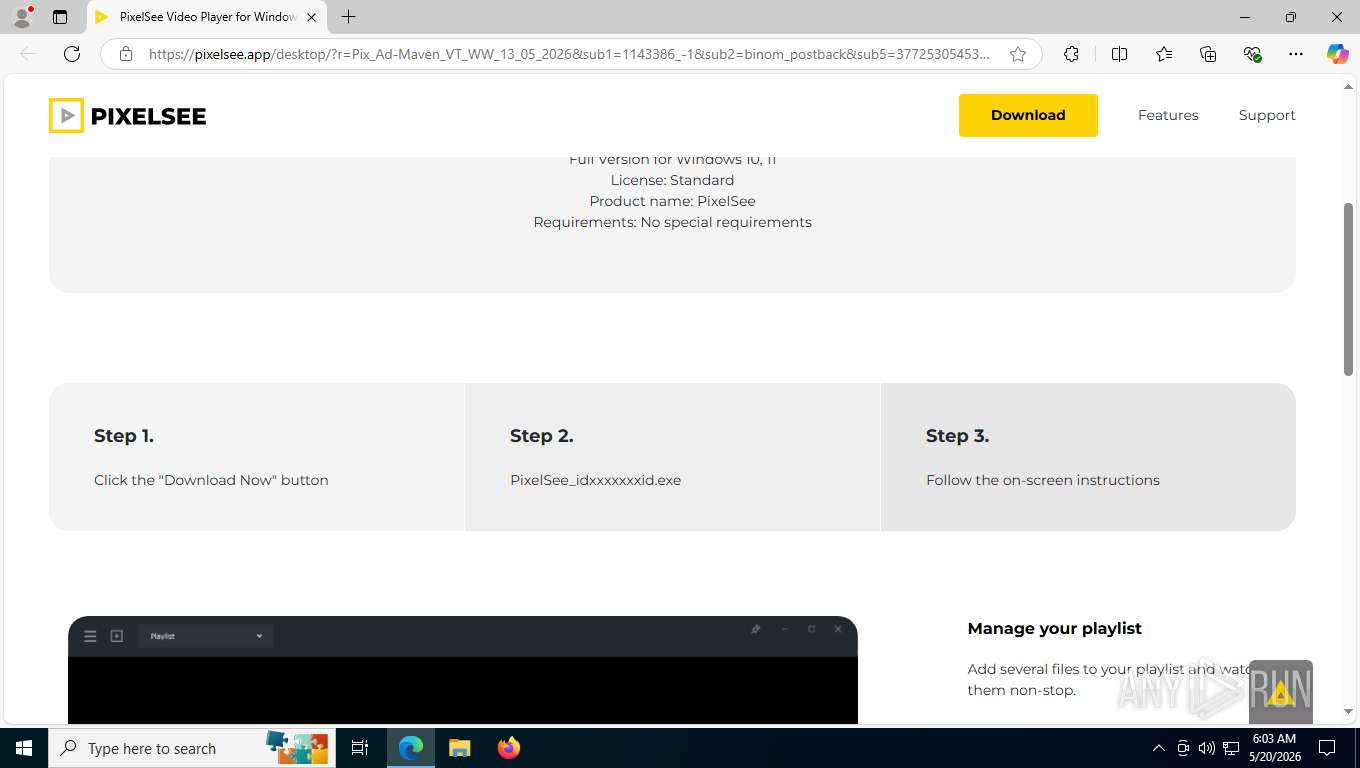Click the Step 3. heading
The image size is (1360, 768).
click(957, 436)
